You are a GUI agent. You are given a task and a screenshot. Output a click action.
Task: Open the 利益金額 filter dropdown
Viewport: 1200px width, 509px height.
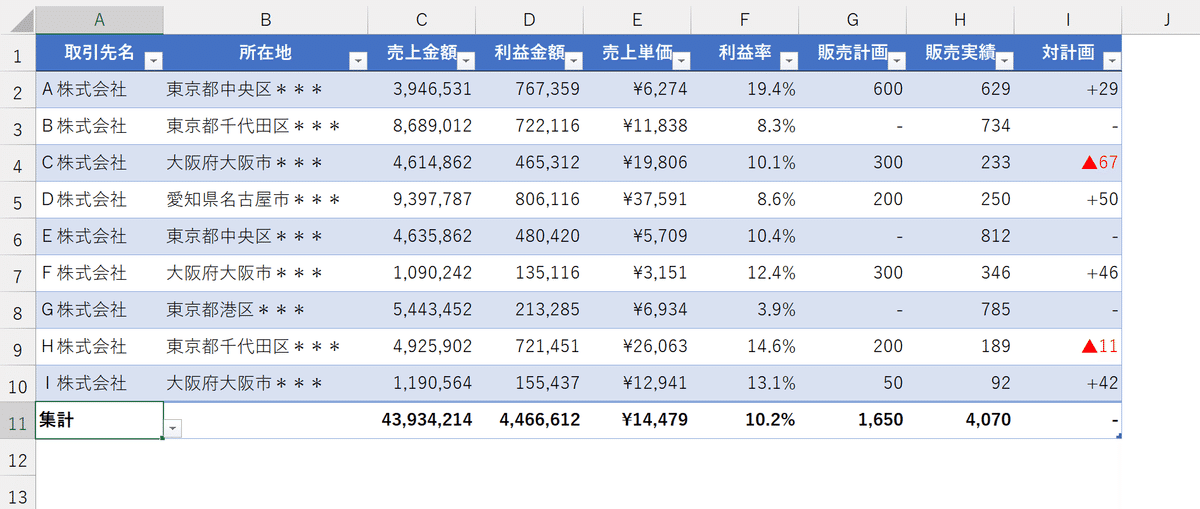pos(573,61)
